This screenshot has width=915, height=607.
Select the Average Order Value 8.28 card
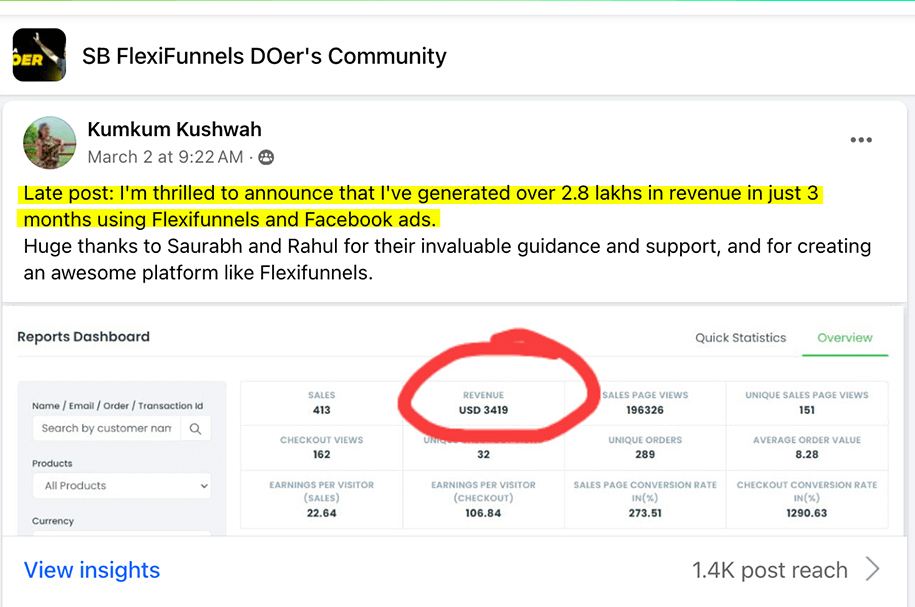point(806,447)
